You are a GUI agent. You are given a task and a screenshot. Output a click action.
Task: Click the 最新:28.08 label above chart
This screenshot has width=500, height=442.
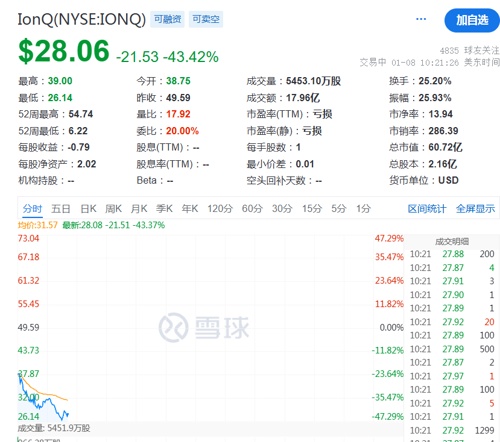(x=114, y=225)
